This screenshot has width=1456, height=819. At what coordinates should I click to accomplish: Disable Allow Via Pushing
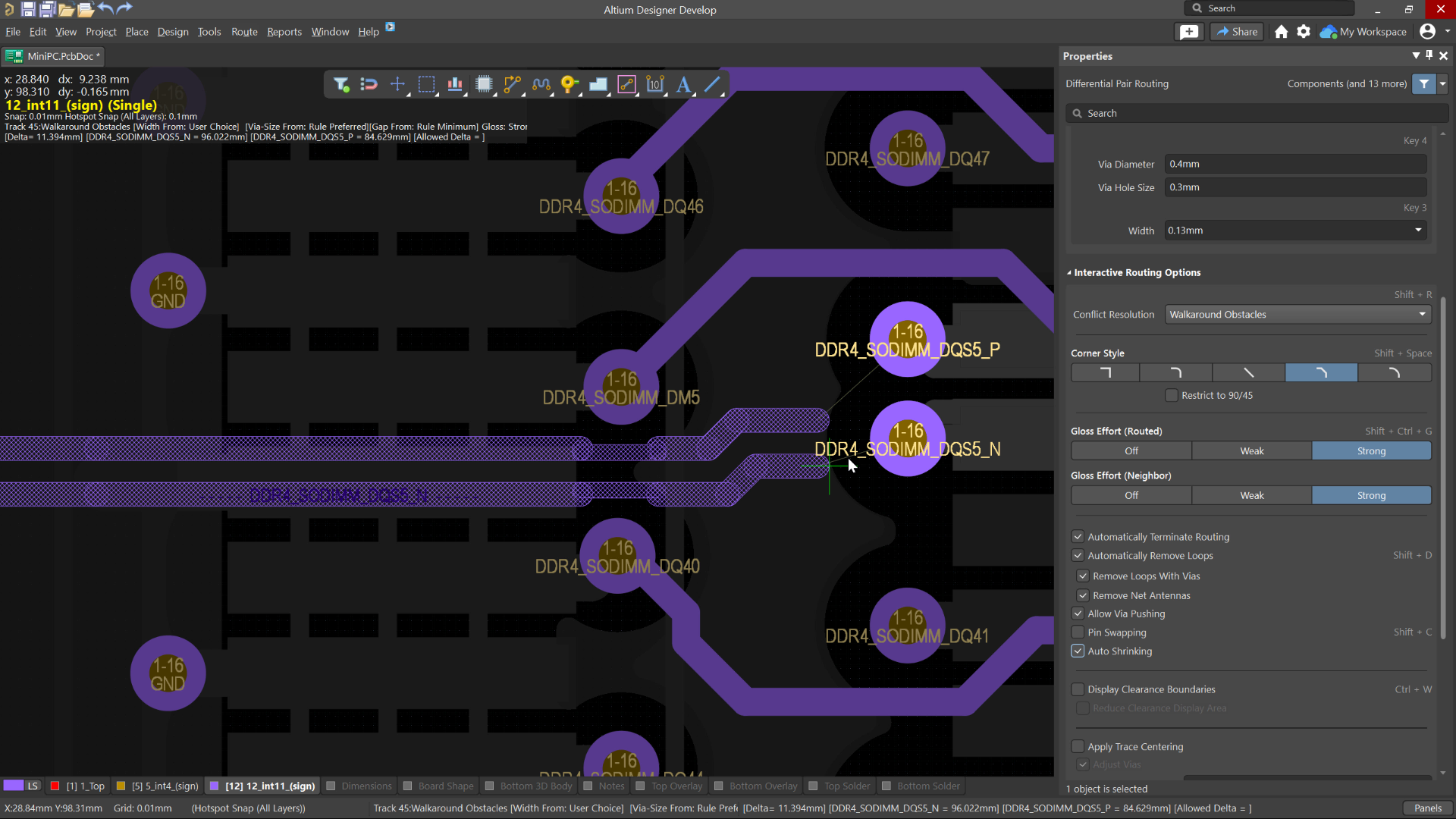coord(1078,613)
